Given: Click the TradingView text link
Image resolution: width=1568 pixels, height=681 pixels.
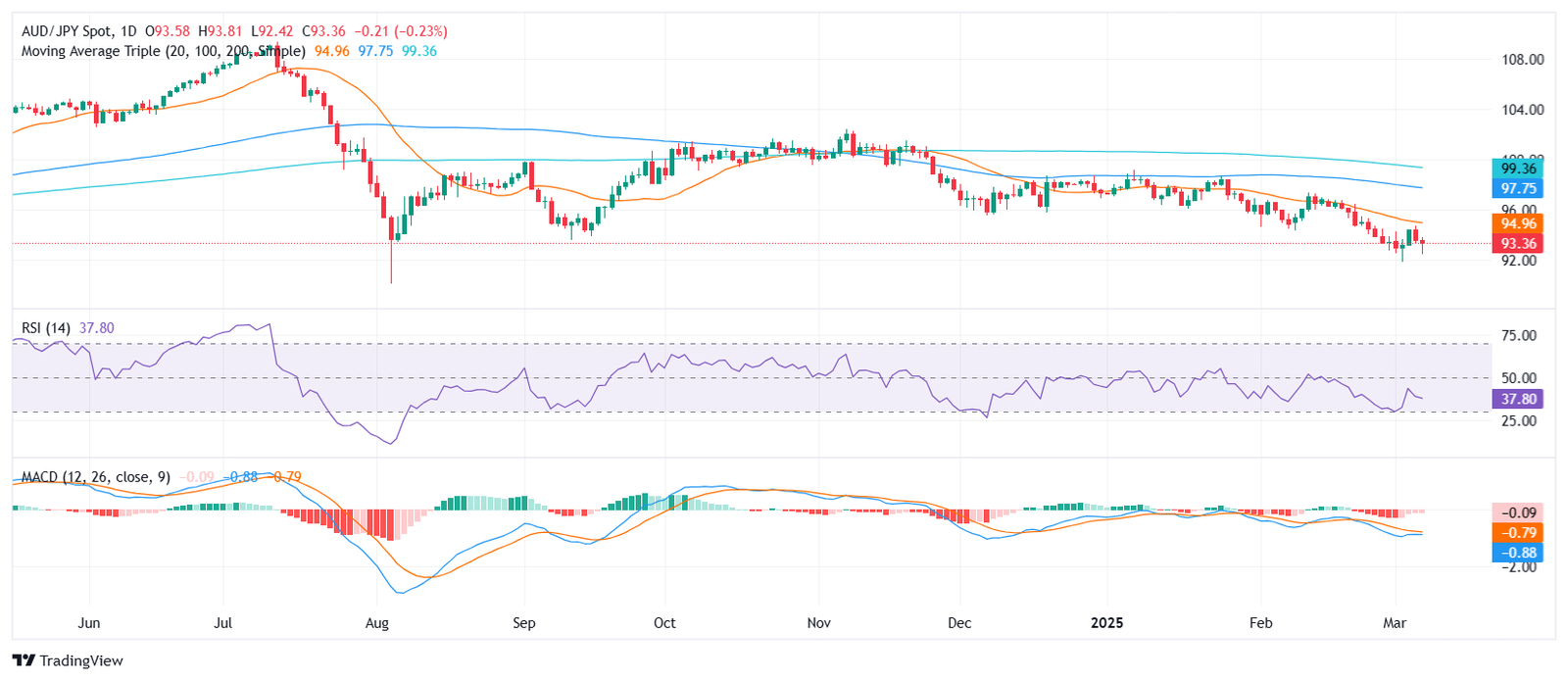Looking at the screenshot, I should pyautogui.click(x=81, y=660).
